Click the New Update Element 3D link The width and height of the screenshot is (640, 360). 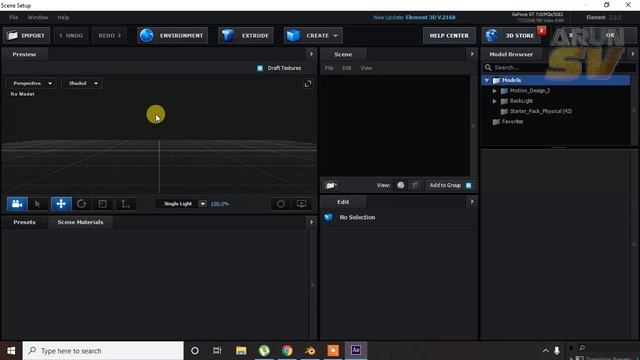[414, 18]
